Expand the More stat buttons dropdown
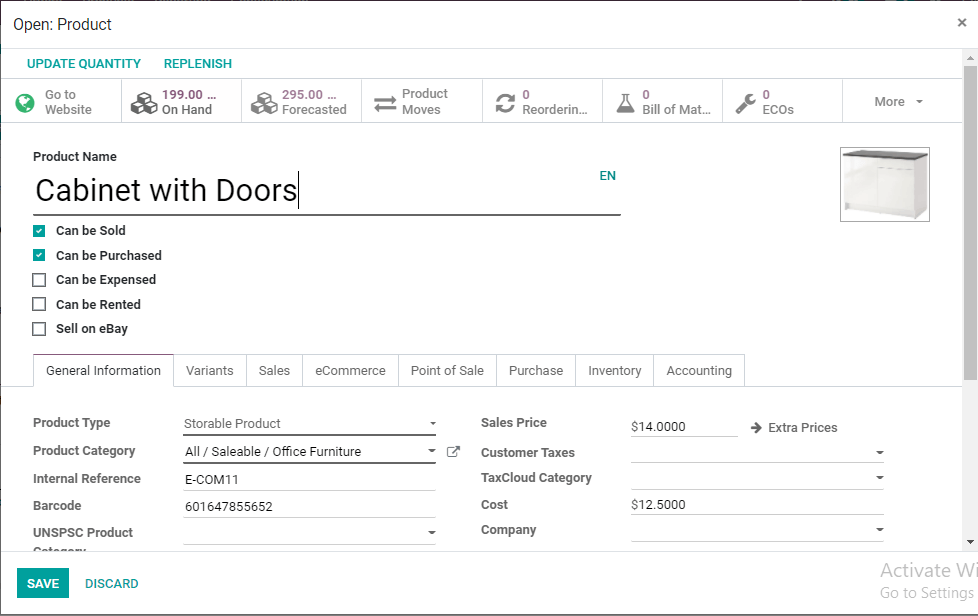Image resolution: width=978 pixels, height=616 pixels. click(x=898, y=102)
